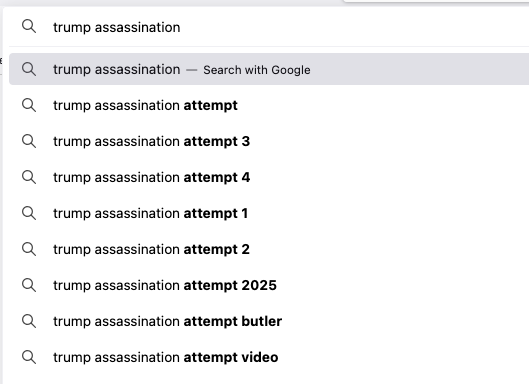Click magnifier icon next to 'attempt 2'
529x384 pixels.
coord(29,249)
